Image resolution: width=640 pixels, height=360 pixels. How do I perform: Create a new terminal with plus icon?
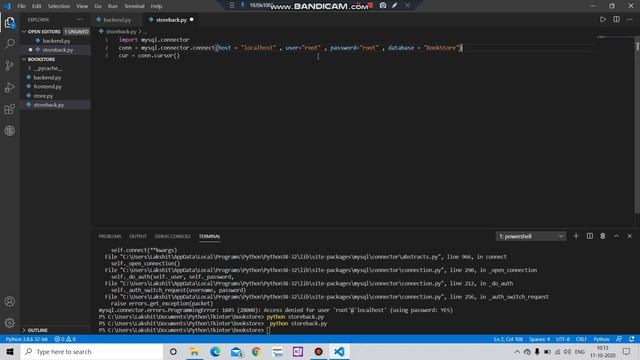coord(576,236)
